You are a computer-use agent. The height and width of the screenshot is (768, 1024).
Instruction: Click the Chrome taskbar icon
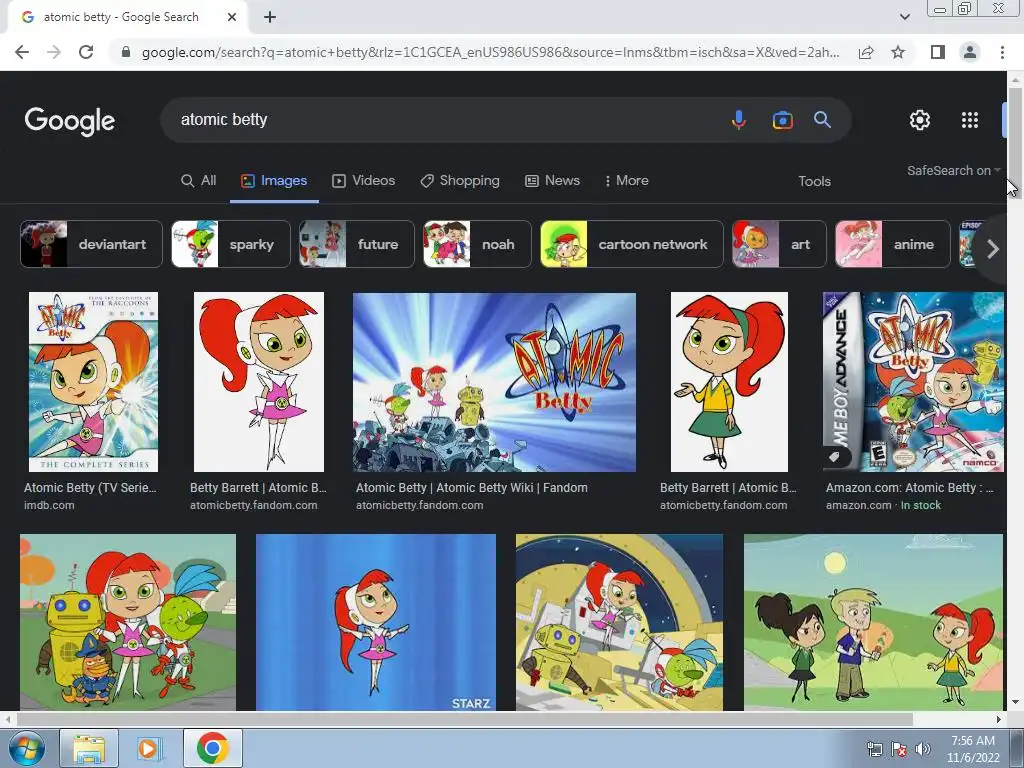212,748
